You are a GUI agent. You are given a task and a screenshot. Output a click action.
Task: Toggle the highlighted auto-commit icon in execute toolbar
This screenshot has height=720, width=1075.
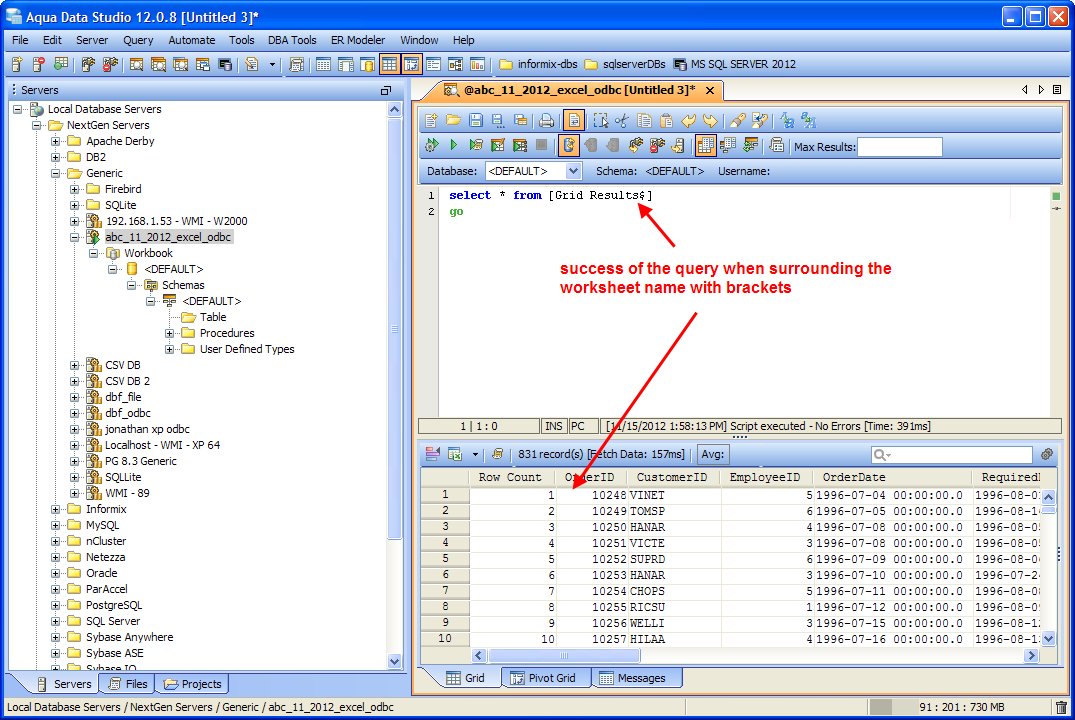point(568,145)
